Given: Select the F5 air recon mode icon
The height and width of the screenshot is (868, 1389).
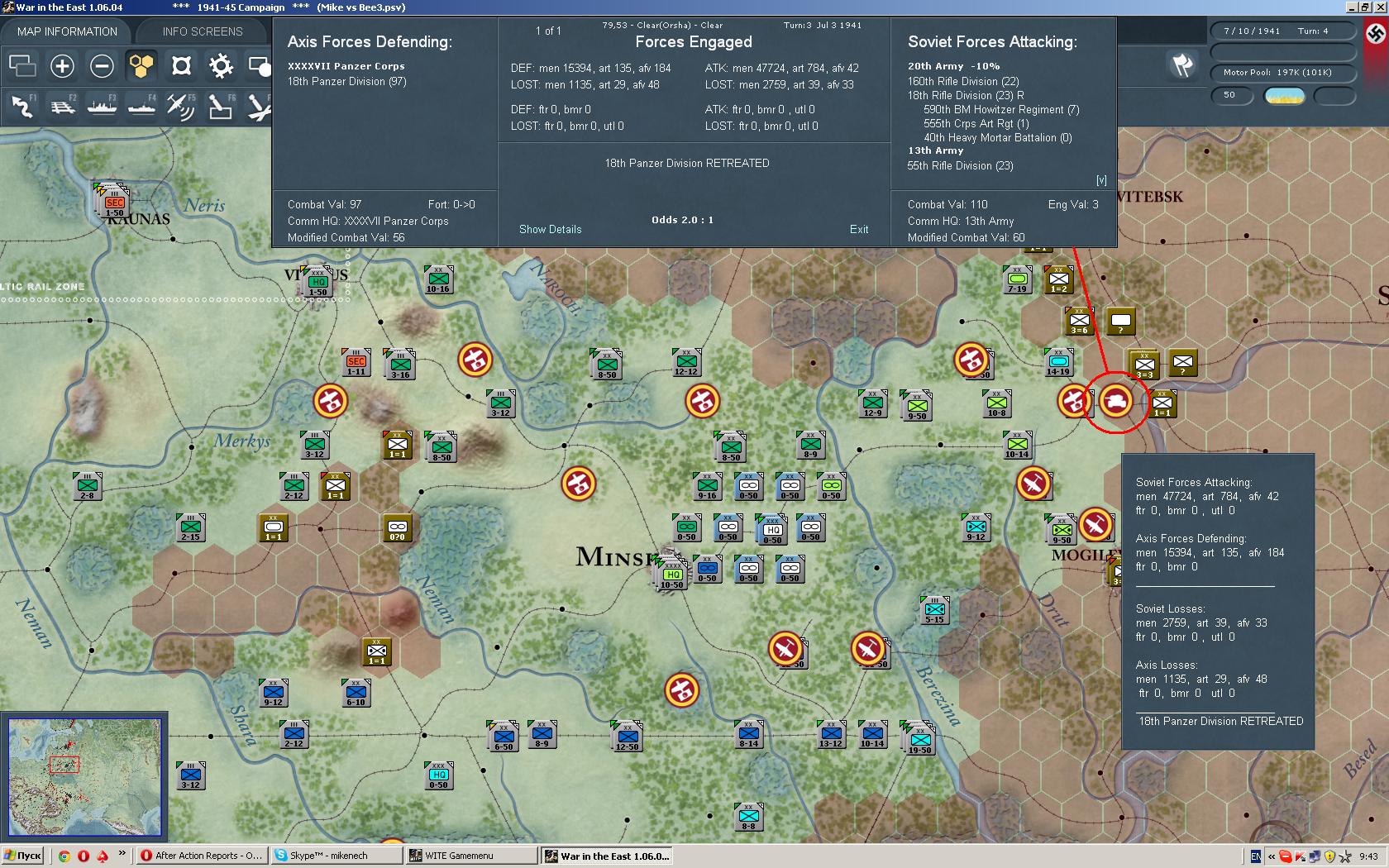Looking at the screenshot, I should tap(181, 106).
